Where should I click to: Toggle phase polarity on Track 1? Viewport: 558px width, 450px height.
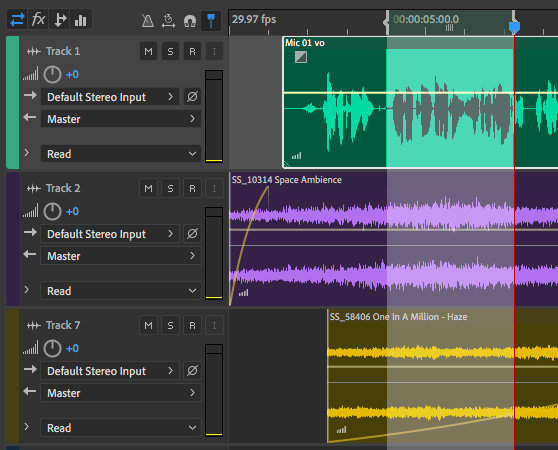(192, 96)
